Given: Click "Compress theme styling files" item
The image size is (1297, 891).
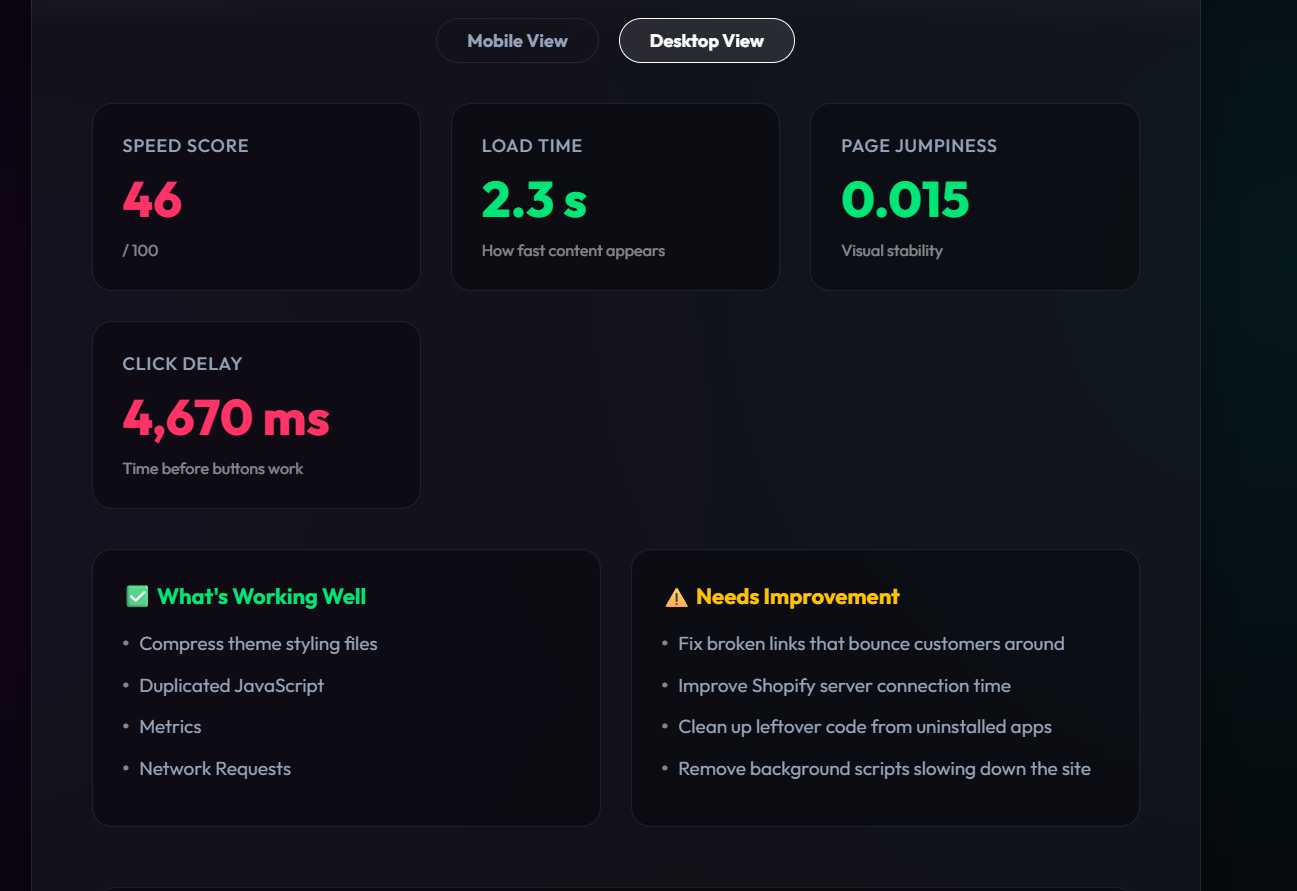Looking at the screenshot, I should (x=258, y=644).
